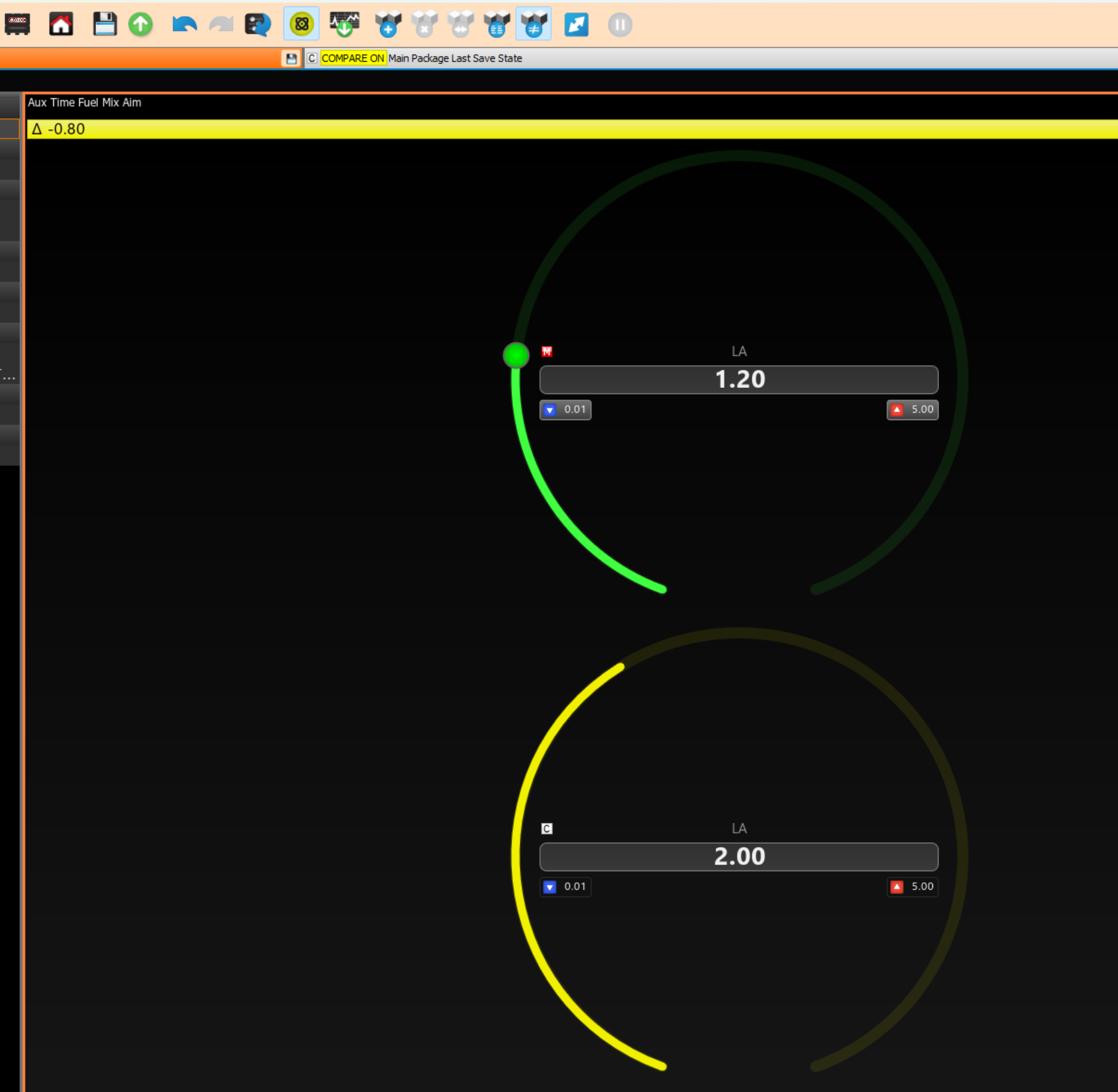Undo the last change
This screenshot has height=1092, width=1118.
click(184, 24)
